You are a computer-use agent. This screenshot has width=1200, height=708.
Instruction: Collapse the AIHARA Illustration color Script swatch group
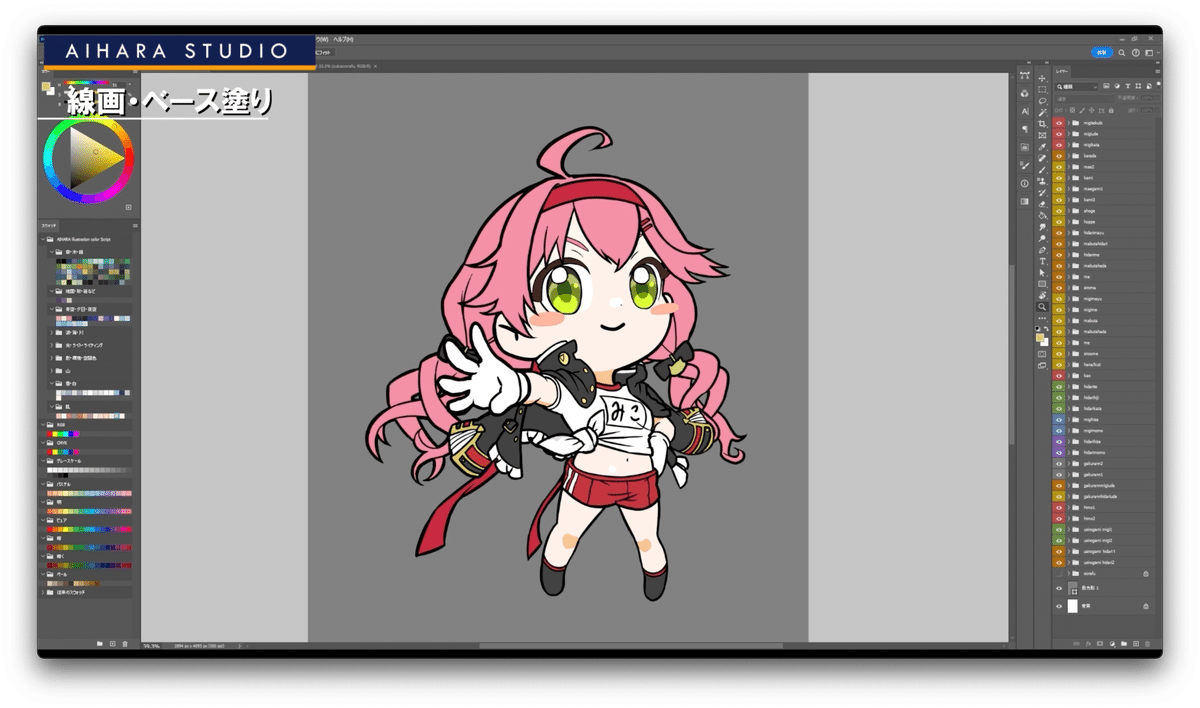tap(43, 239)
